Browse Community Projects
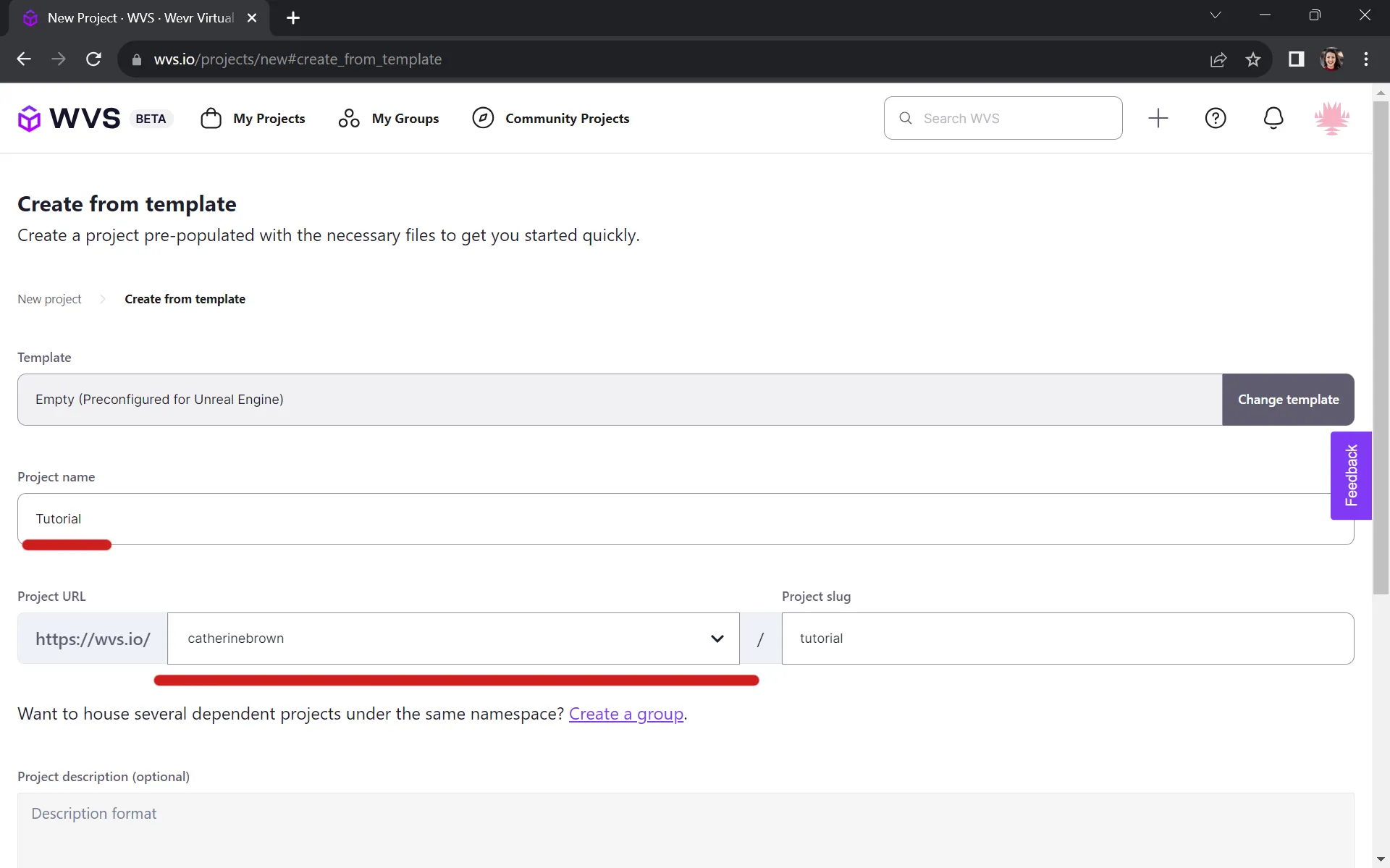This screenshot has height=868, width=1390. pyautogui.click(x=550, y=118)
